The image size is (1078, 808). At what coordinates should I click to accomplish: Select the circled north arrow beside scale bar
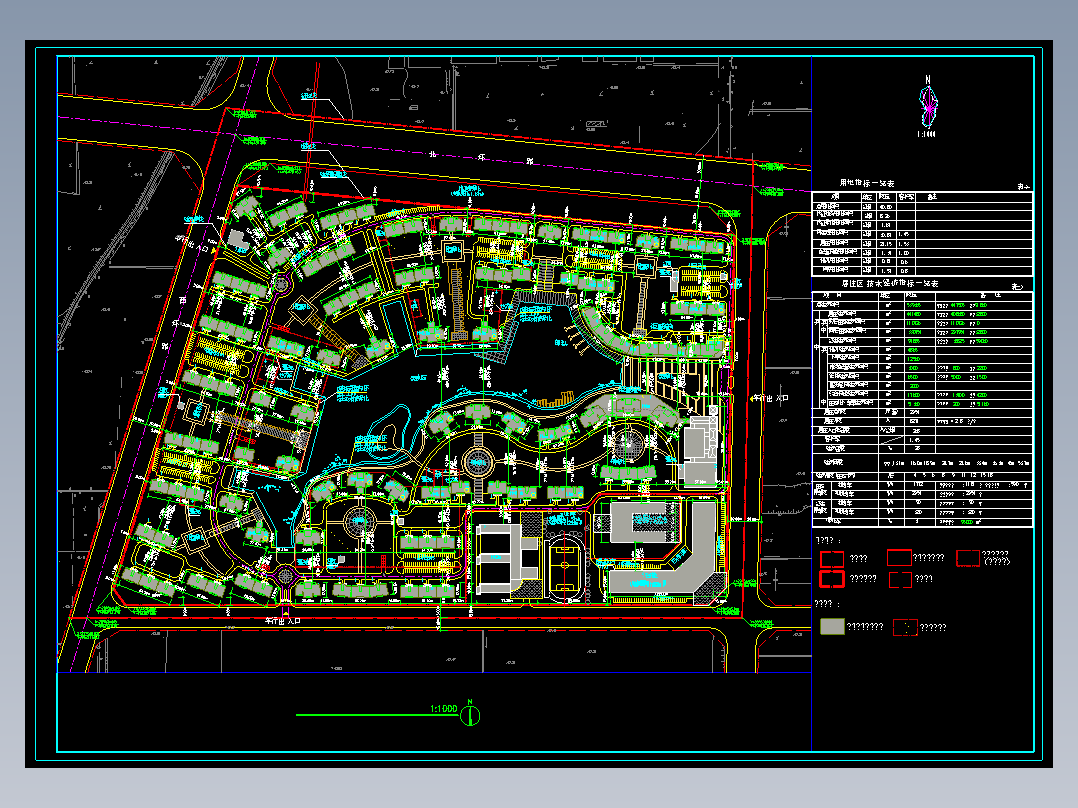470,714
